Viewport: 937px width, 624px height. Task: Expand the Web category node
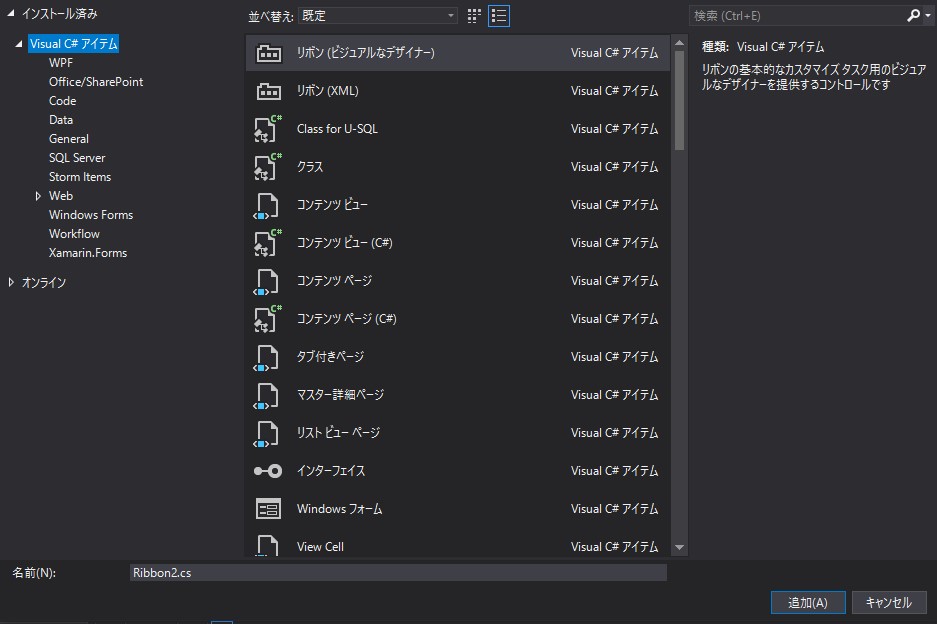tap(38, 196)
